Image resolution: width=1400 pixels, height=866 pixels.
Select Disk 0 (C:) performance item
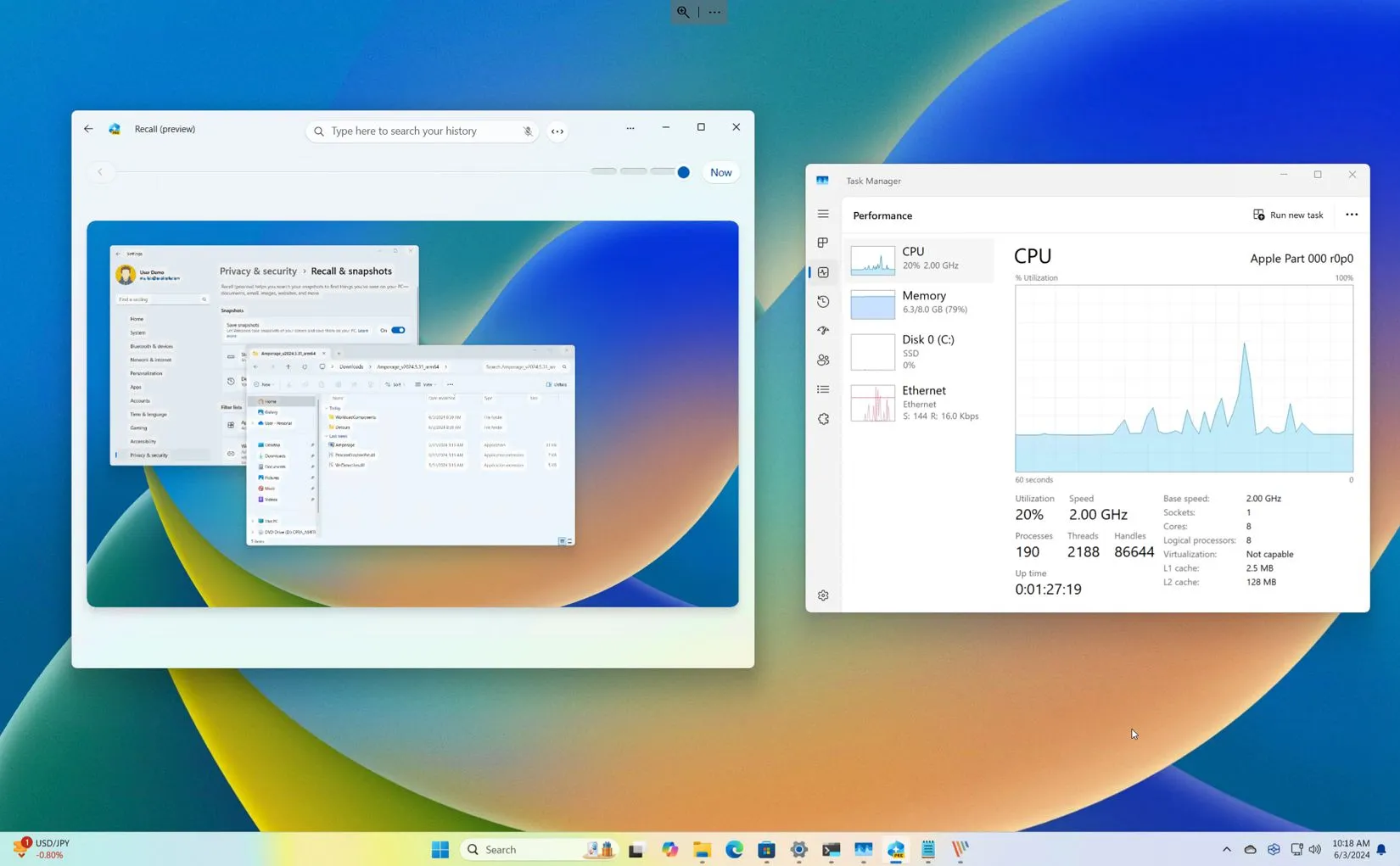(x=921, y=351)
